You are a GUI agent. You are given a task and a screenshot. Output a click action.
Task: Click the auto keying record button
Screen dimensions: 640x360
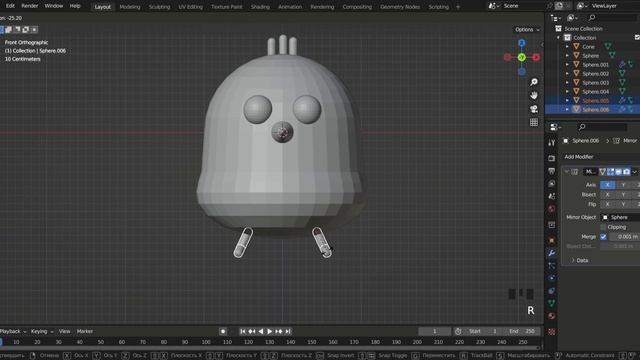tap(223, 331)
